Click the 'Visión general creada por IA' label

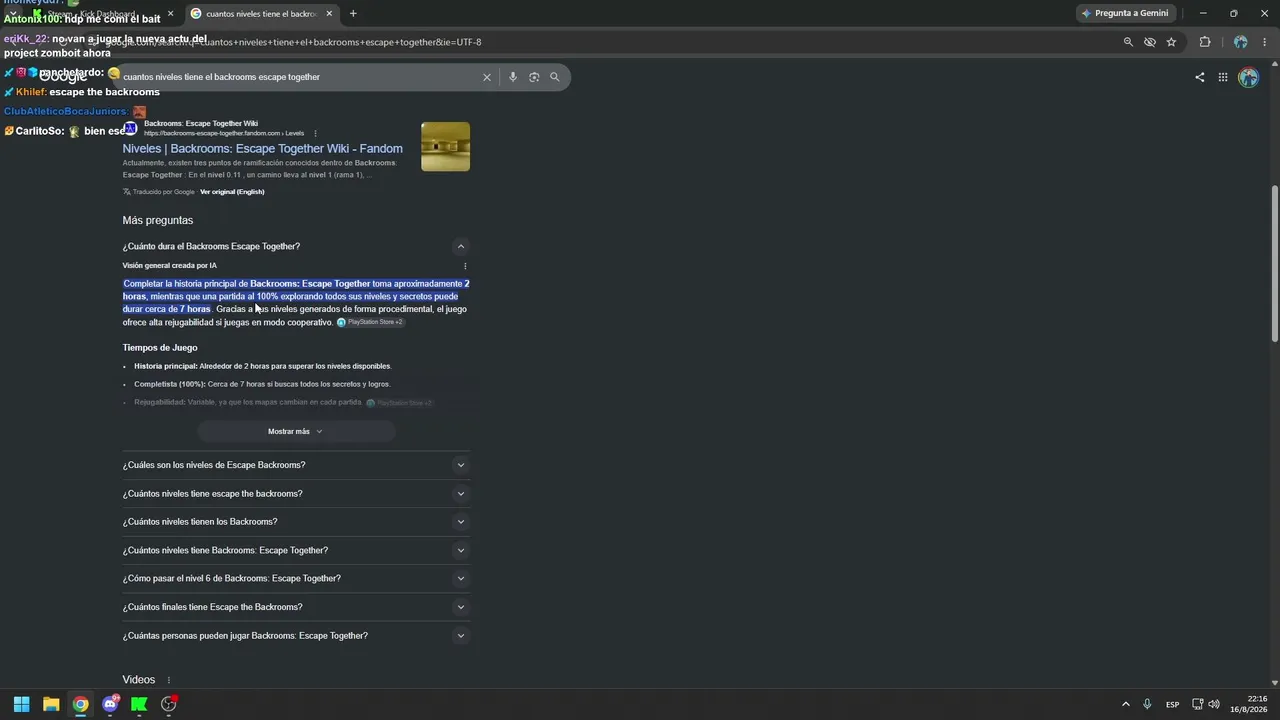pos(170,266)
